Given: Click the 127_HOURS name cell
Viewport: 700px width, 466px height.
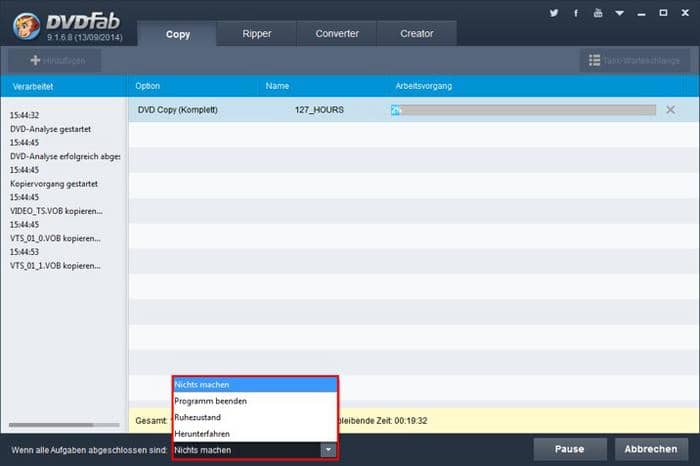Looking at the screenshot, I should pyautogui.click(x=319, y=110).
